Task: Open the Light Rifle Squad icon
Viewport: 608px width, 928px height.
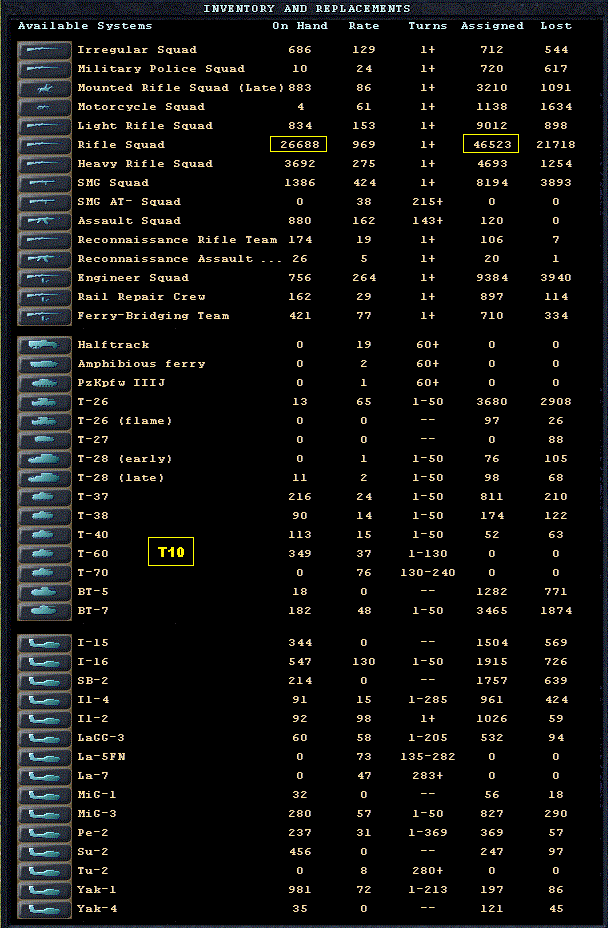Action: pos(44,126)
